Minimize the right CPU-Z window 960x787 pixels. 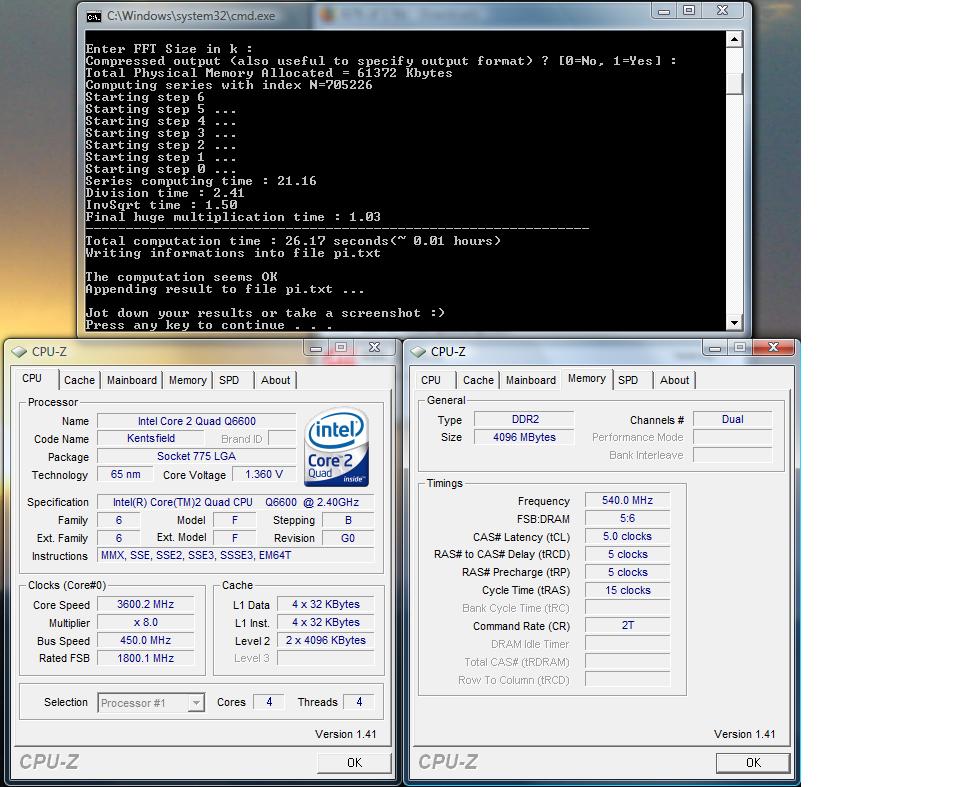click(714, 348)
